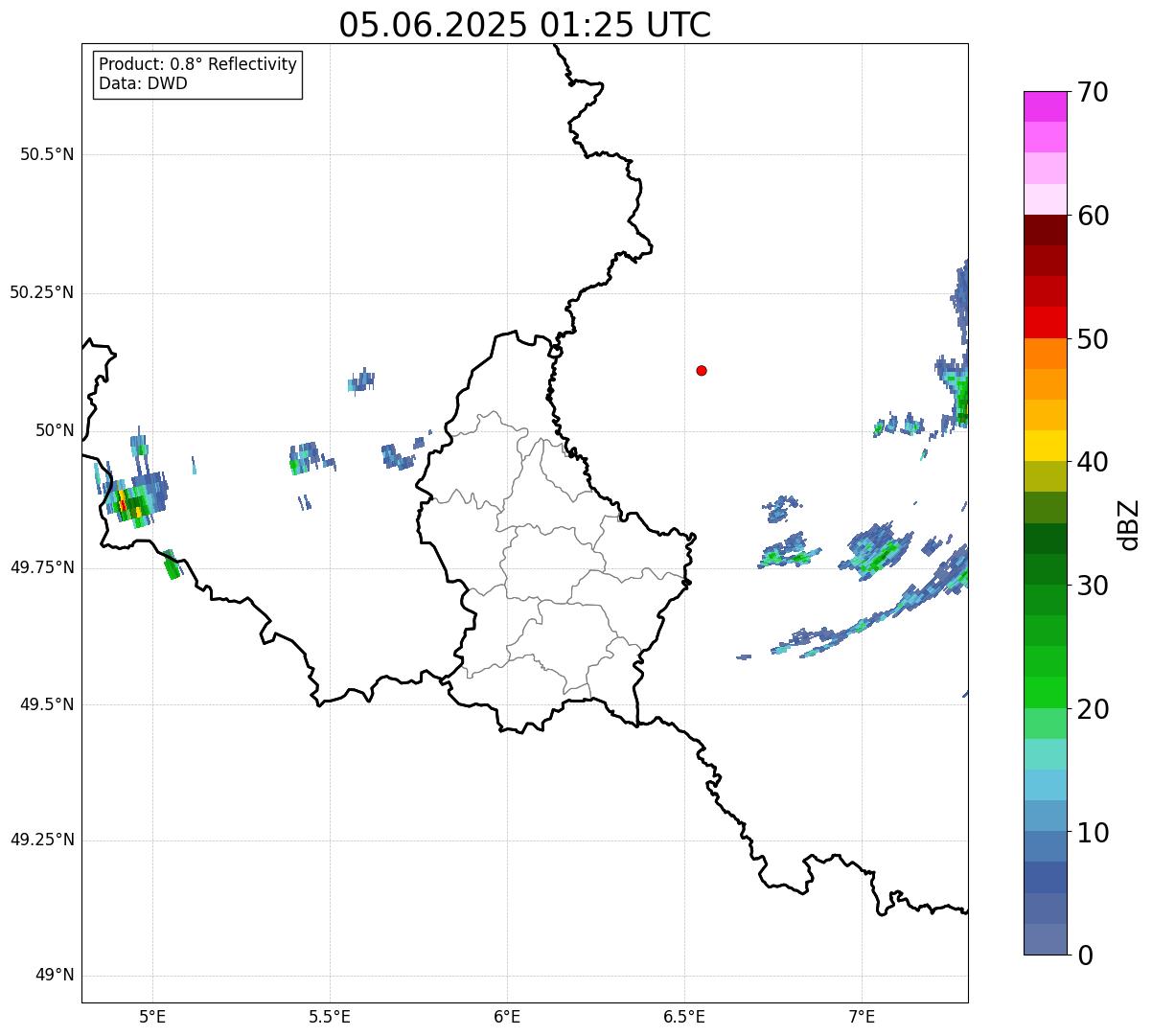
Task: Pick the magenta colorbar segment below 70
Action: point(1045,106)
